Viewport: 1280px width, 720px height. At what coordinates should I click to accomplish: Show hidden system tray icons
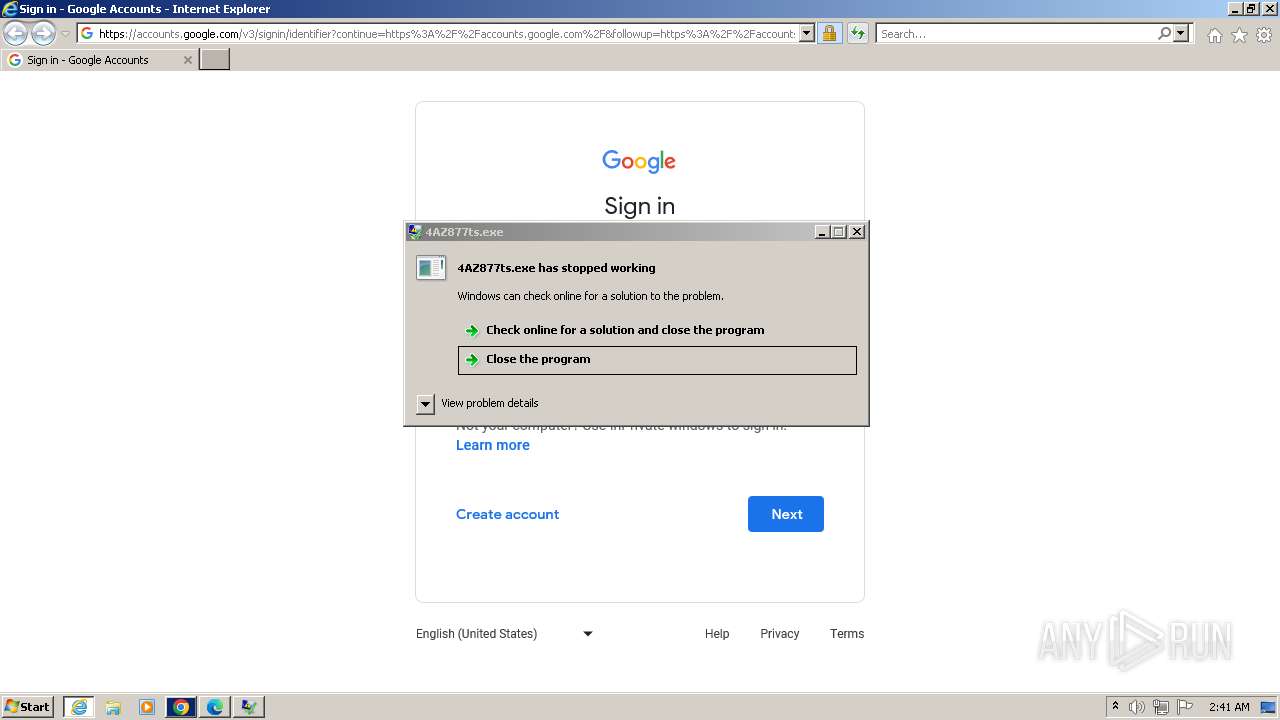click(1115, 707)
